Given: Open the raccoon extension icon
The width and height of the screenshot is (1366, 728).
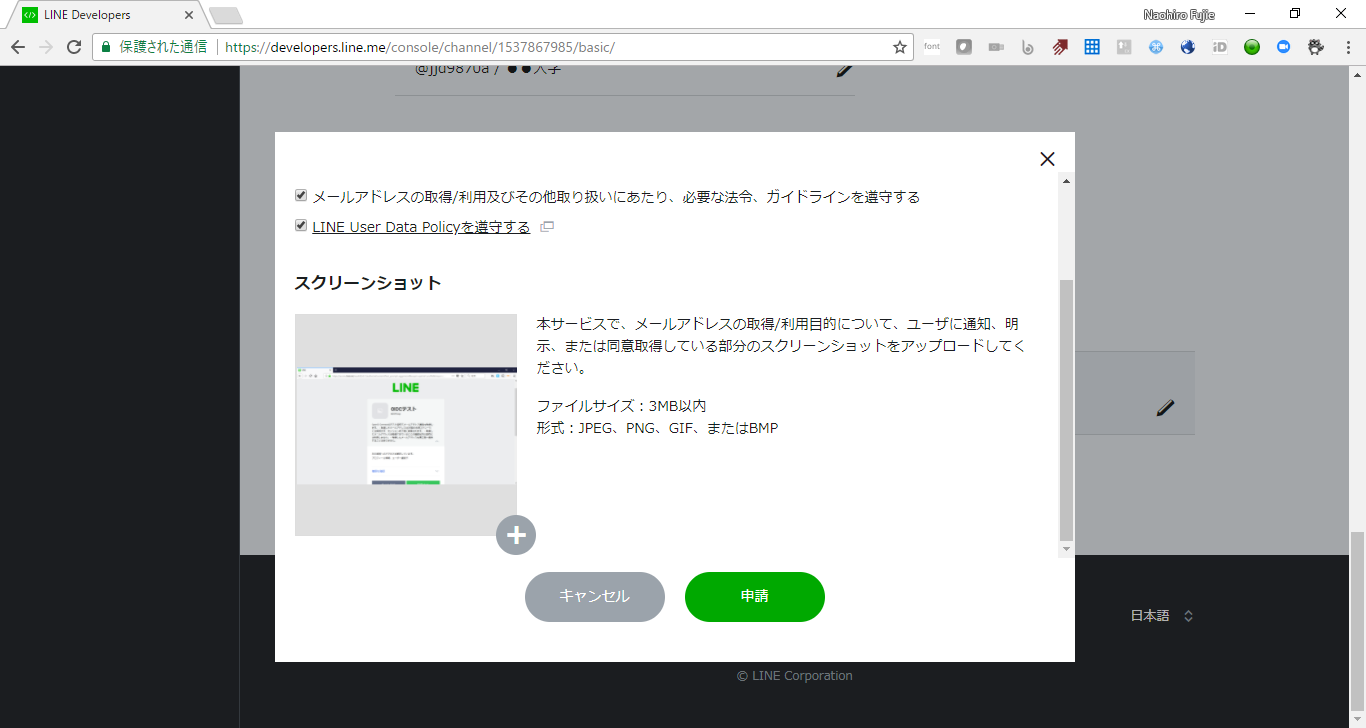Looking at the screenshot, I should click(1315, 46).
